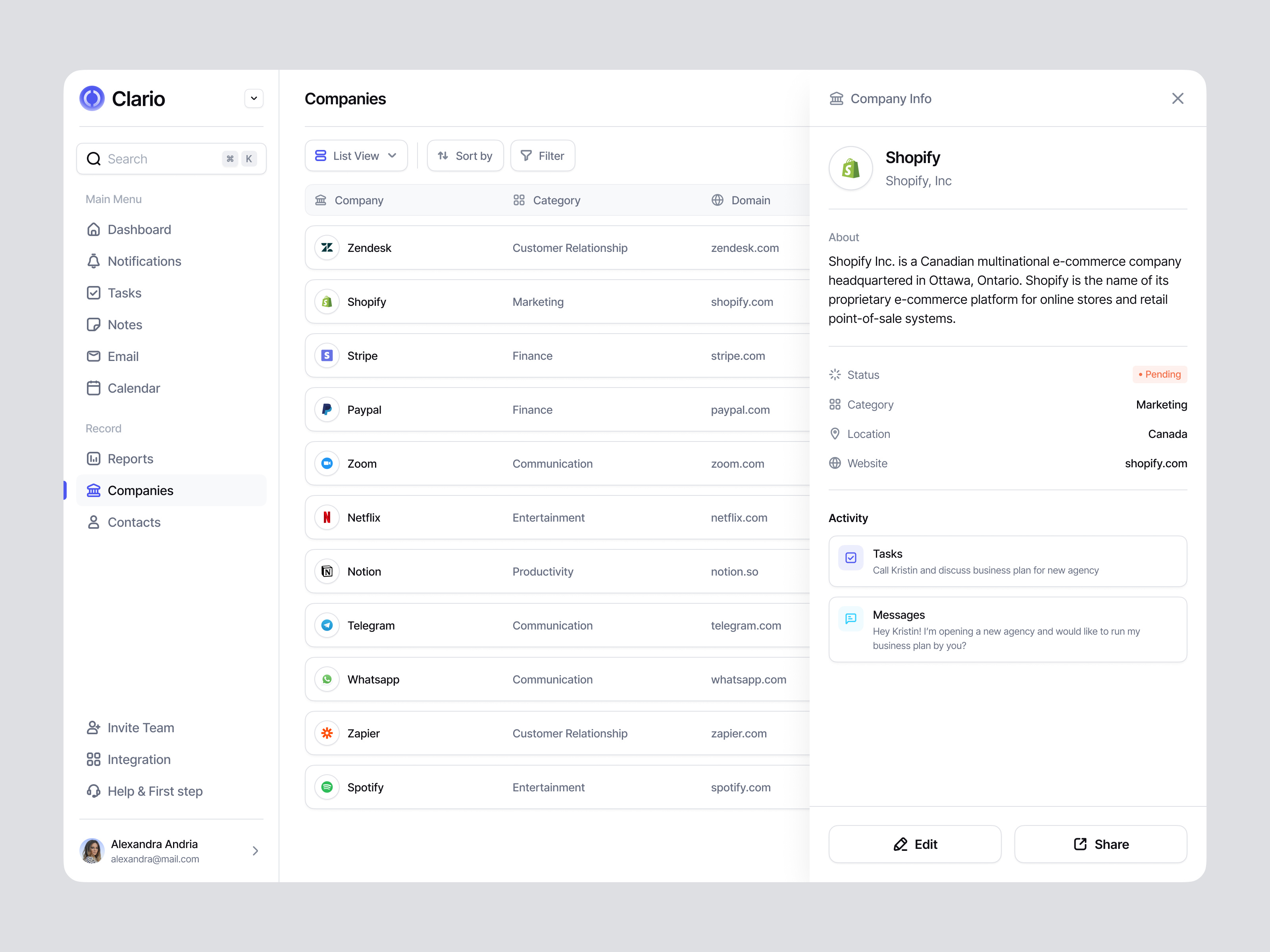Click the large Shopify logo in panel

click(x=850, y=168)
